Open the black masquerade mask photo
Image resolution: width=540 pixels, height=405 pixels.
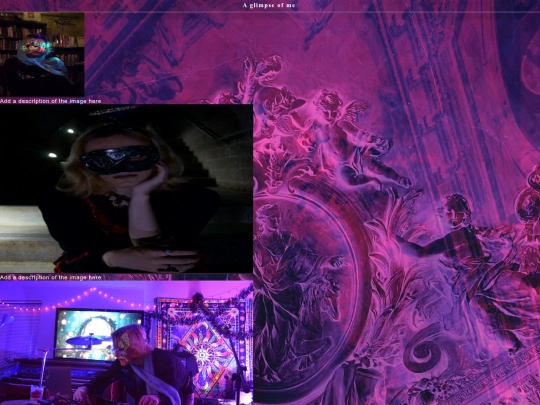pyautogui.click(x=126, y=189)
